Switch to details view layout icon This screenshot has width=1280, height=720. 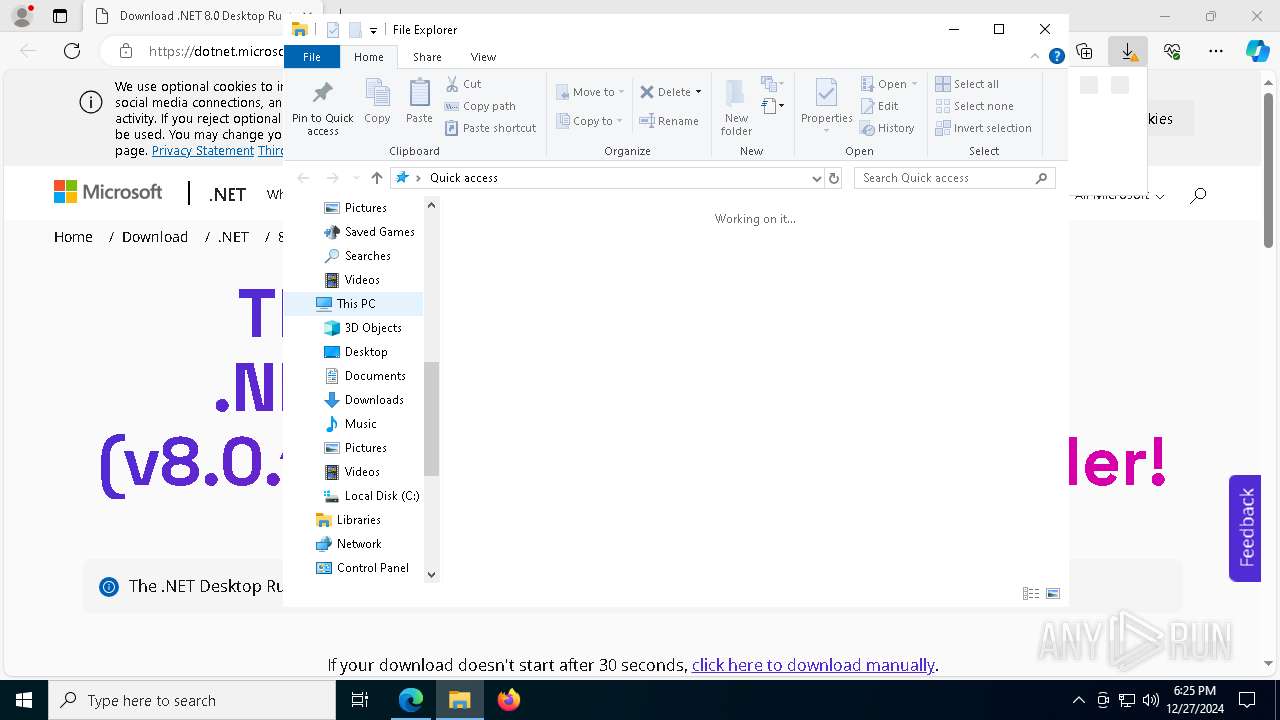coord(1030,594)
